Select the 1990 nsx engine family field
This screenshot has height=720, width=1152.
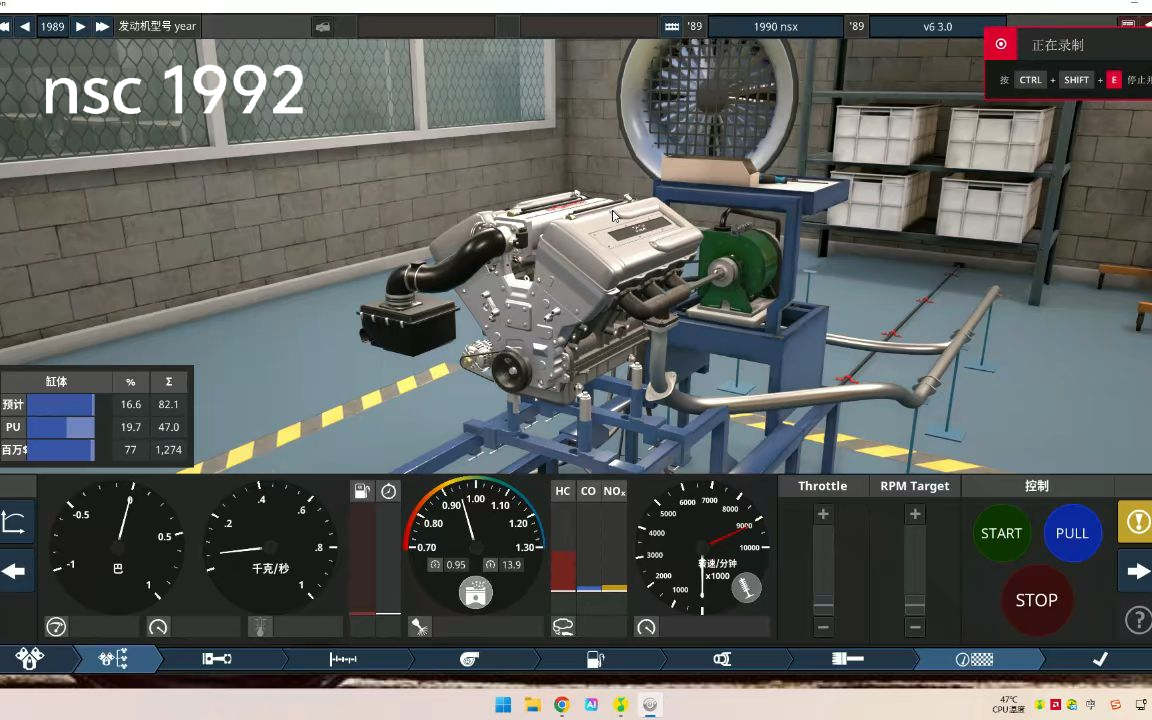point(776,26)
